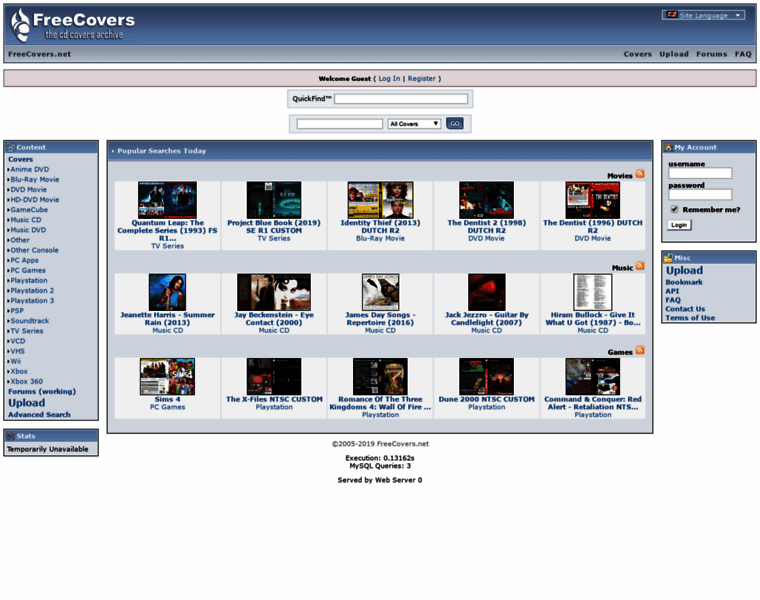Open Quantum Leap Complete Series cover thumbnail

click(167, 200)
